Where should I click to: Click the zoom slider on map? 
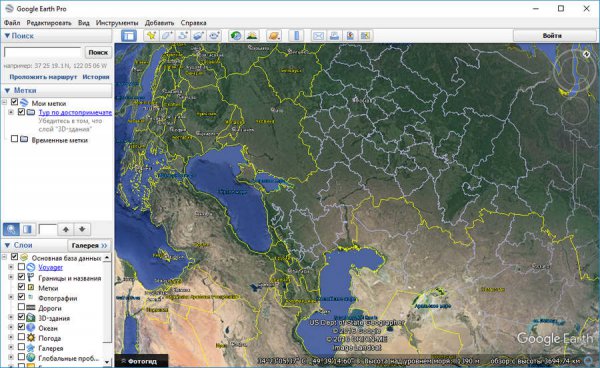point(574,168)
